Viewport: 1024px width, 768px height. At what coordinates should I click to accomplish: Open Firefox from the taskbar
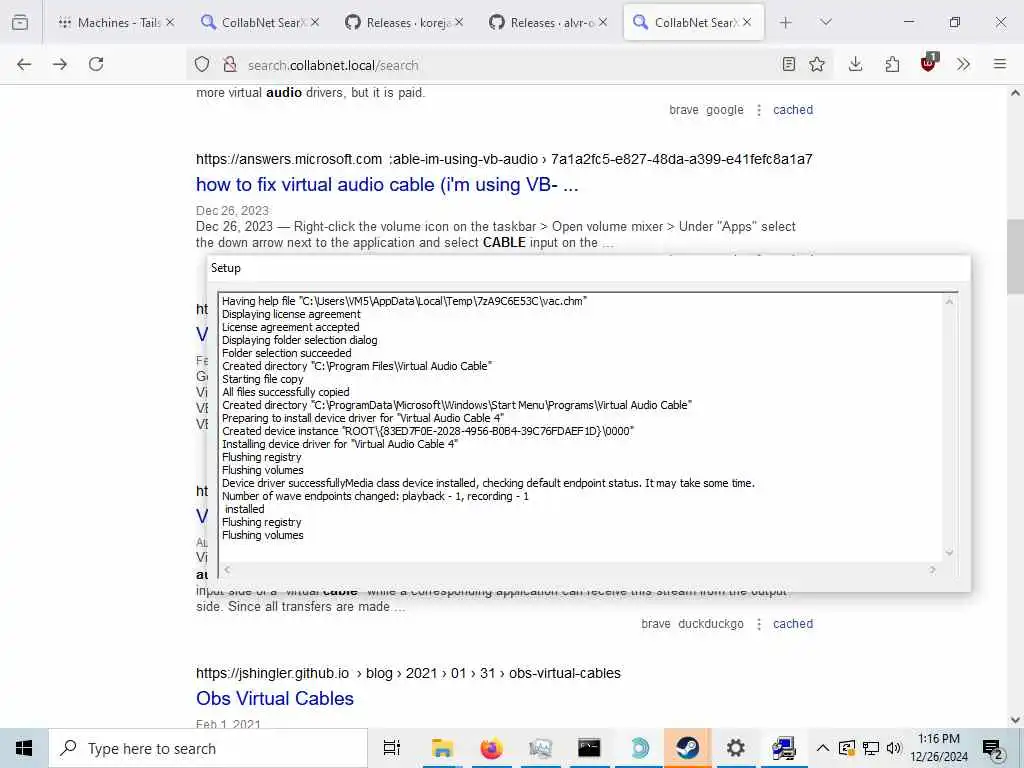(491, 748)
